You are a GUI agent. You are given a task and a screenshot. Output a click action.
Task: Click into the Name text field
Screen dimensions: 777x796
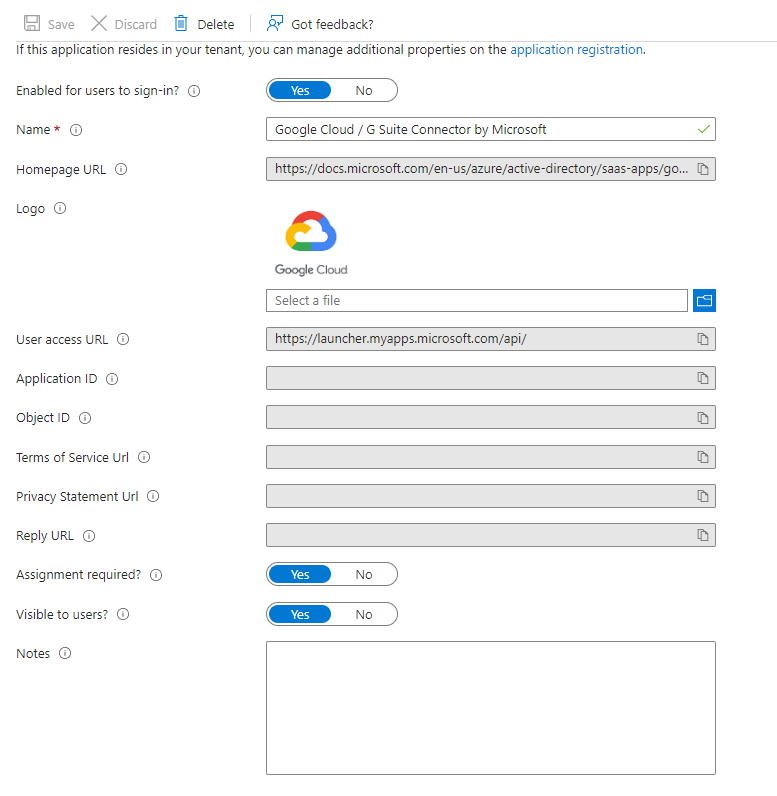480,130
